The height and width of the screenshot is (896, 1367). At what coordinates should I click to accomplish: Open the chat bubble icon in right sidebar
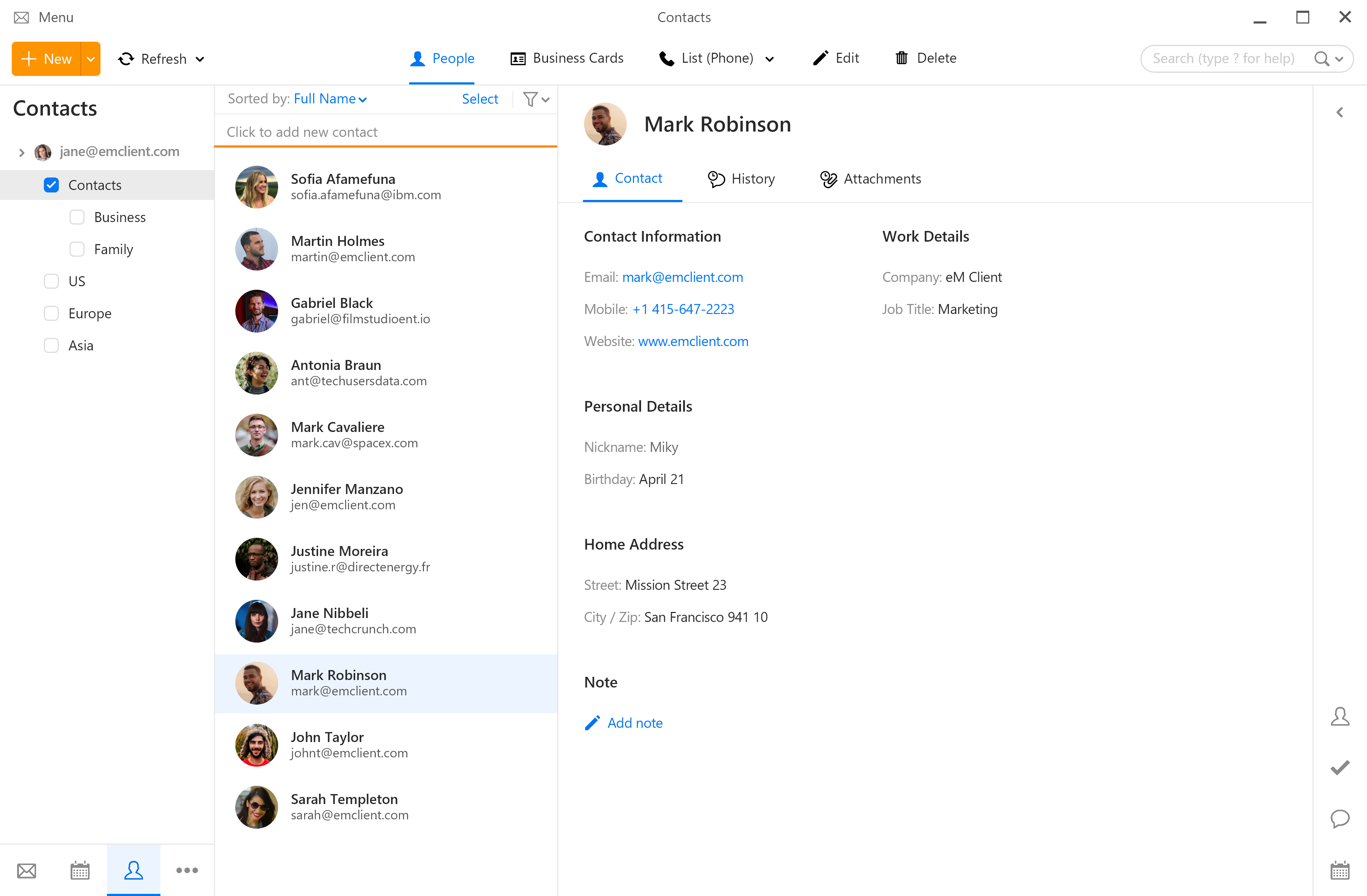[1341, 819]
